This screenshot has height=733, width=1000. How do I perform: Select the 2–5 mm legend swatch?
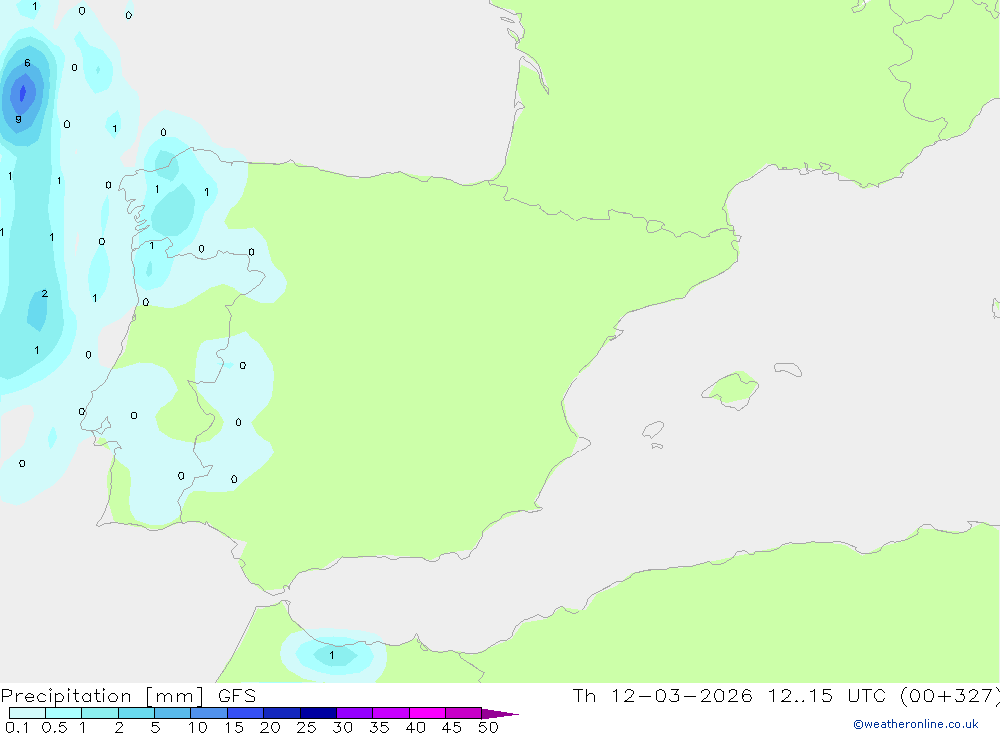[x=136, y=713]
